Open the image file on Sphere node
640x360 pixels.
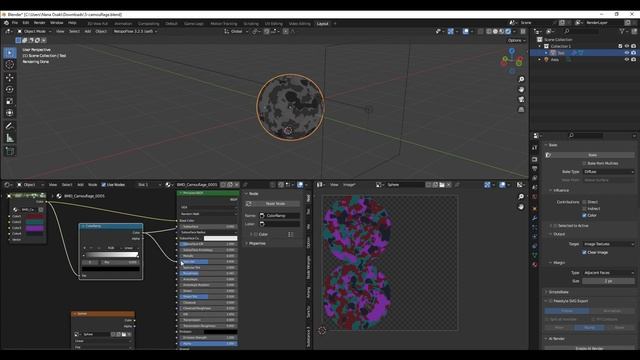tap(124, 334)
